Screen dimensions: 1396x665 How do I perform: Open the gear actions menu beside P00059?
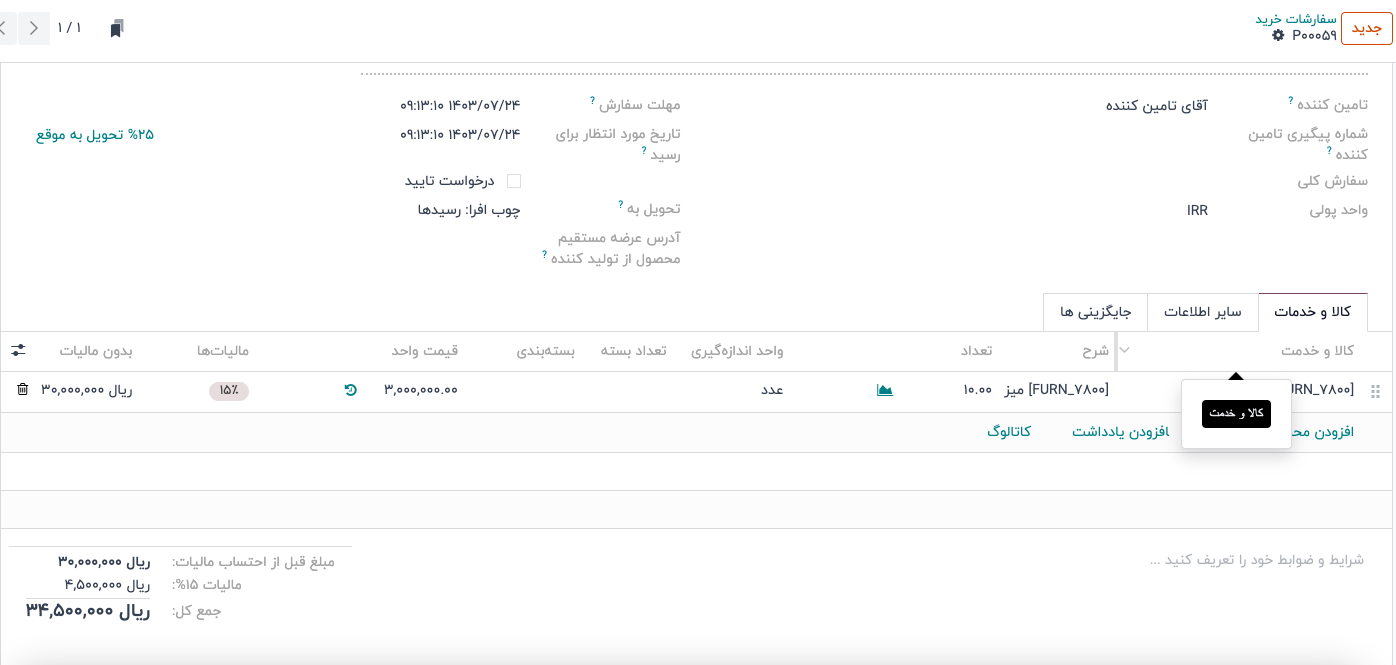(1278, 36)
